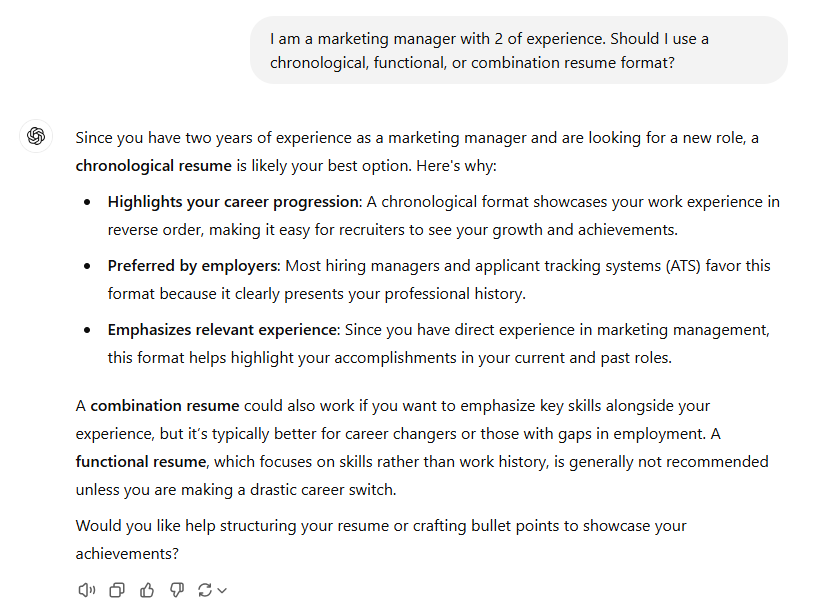Click 'Emphasizes relevant experience' bullet heading

[223, 329]
